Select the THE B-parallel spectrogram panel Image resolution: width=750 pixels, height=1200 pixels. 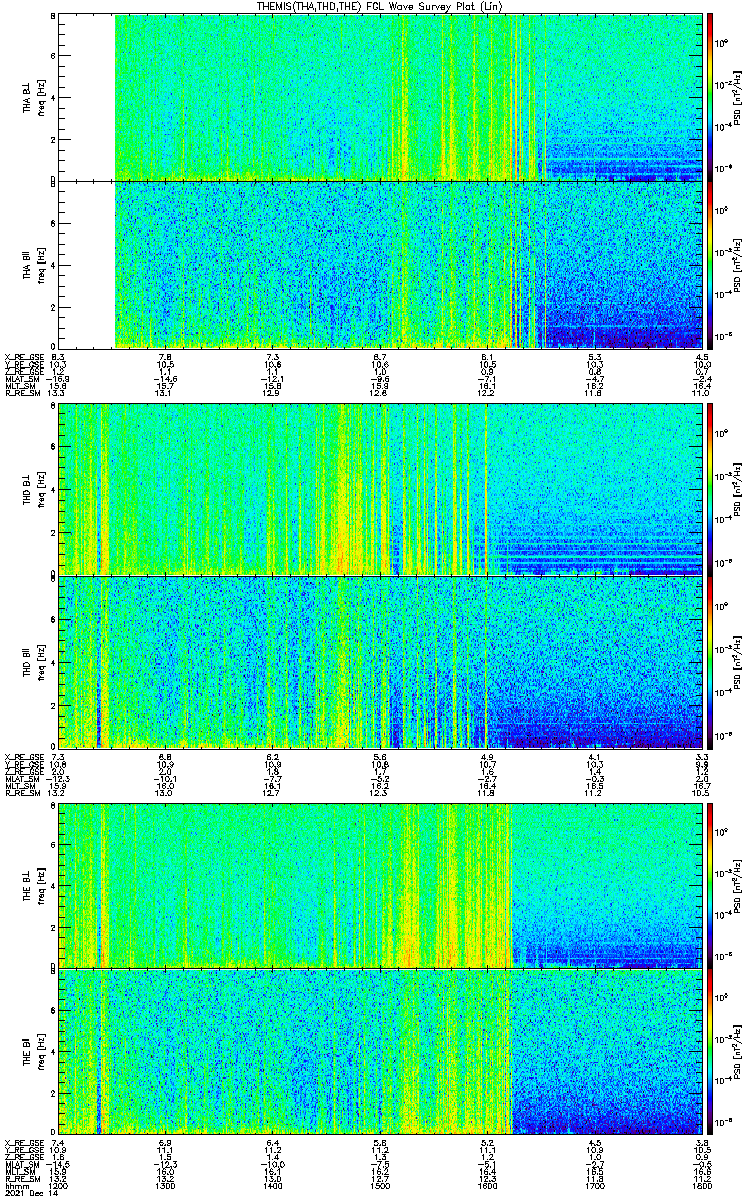point(380,1051)
